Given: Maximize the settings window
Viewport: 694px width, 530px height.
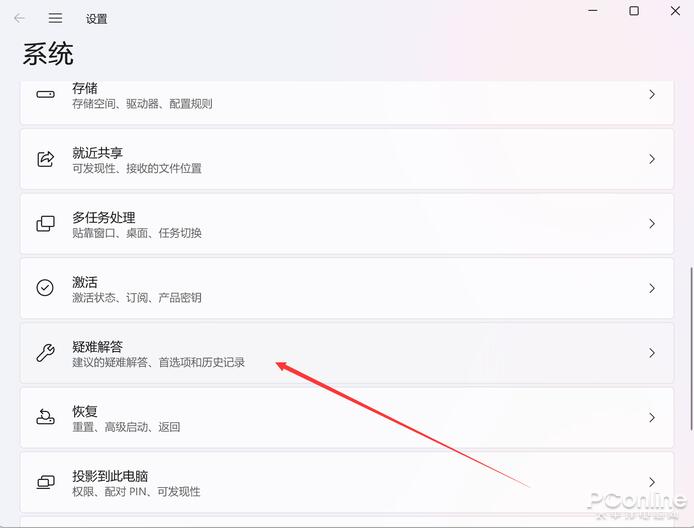Looking at the screenshot, I should click(634, 11).
